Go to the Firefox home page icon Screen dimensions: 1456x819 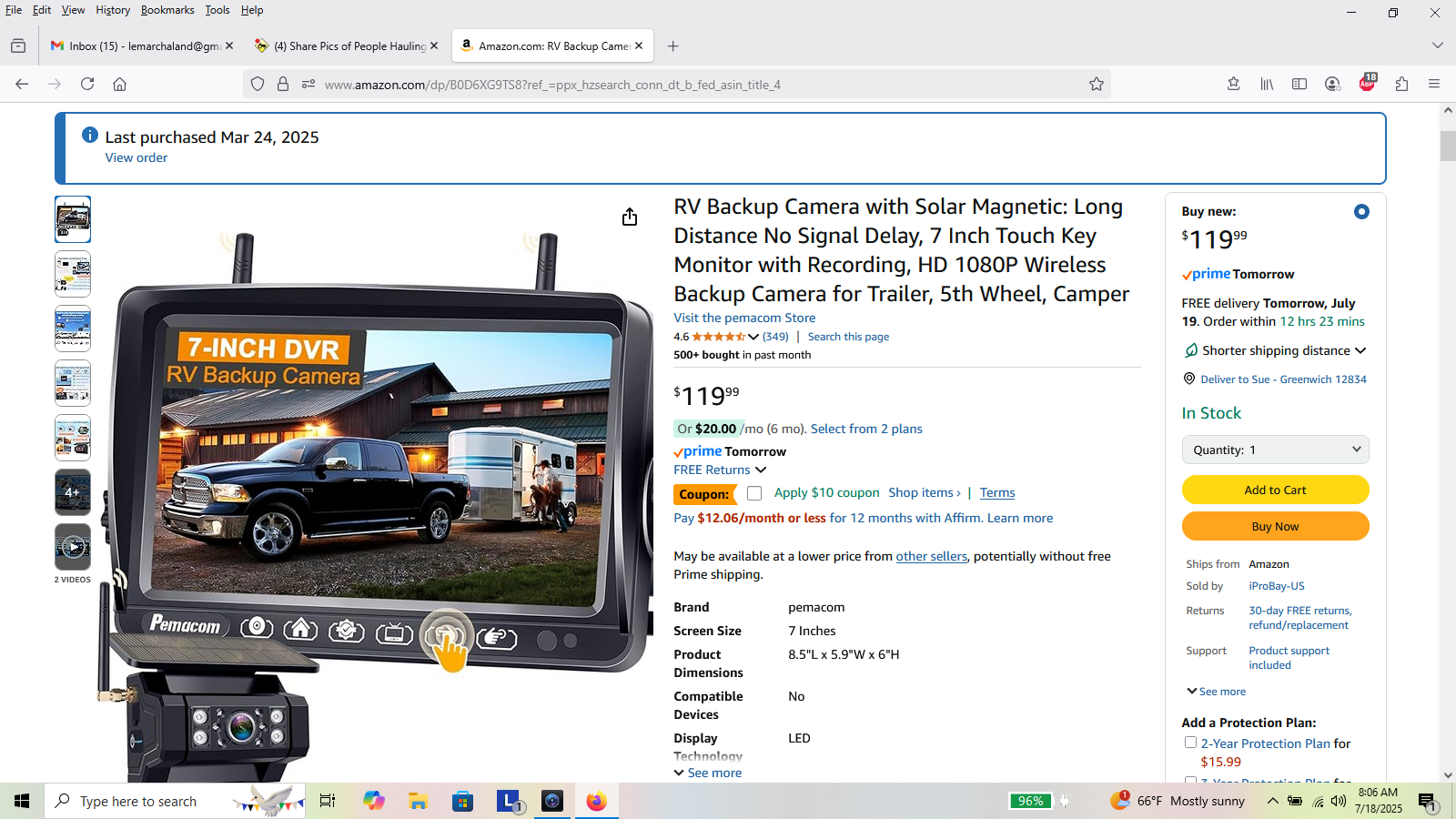119,84
